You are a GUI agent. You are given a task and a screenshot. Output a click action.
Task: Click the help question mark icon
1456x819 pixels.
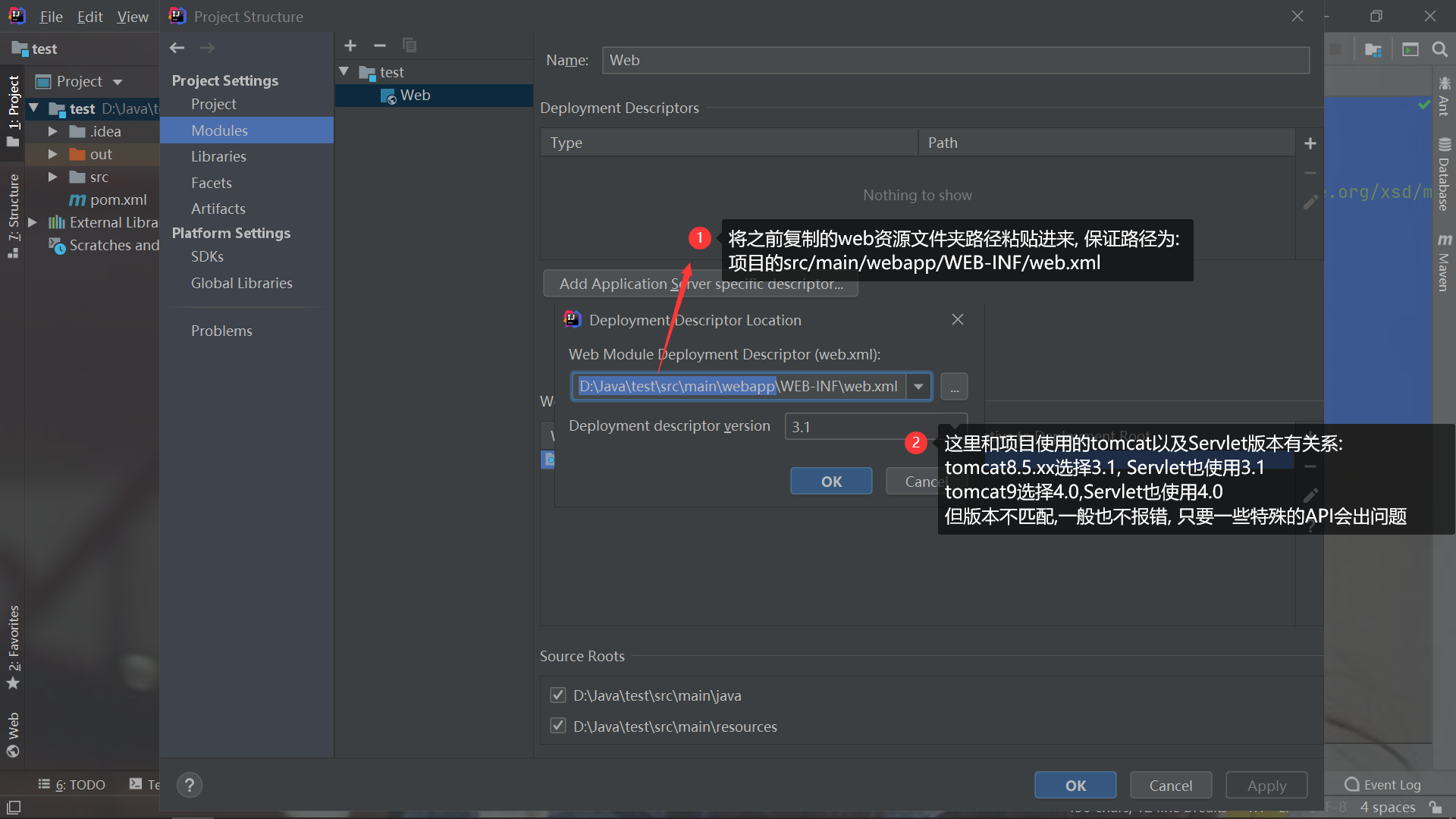pos(190,785)
